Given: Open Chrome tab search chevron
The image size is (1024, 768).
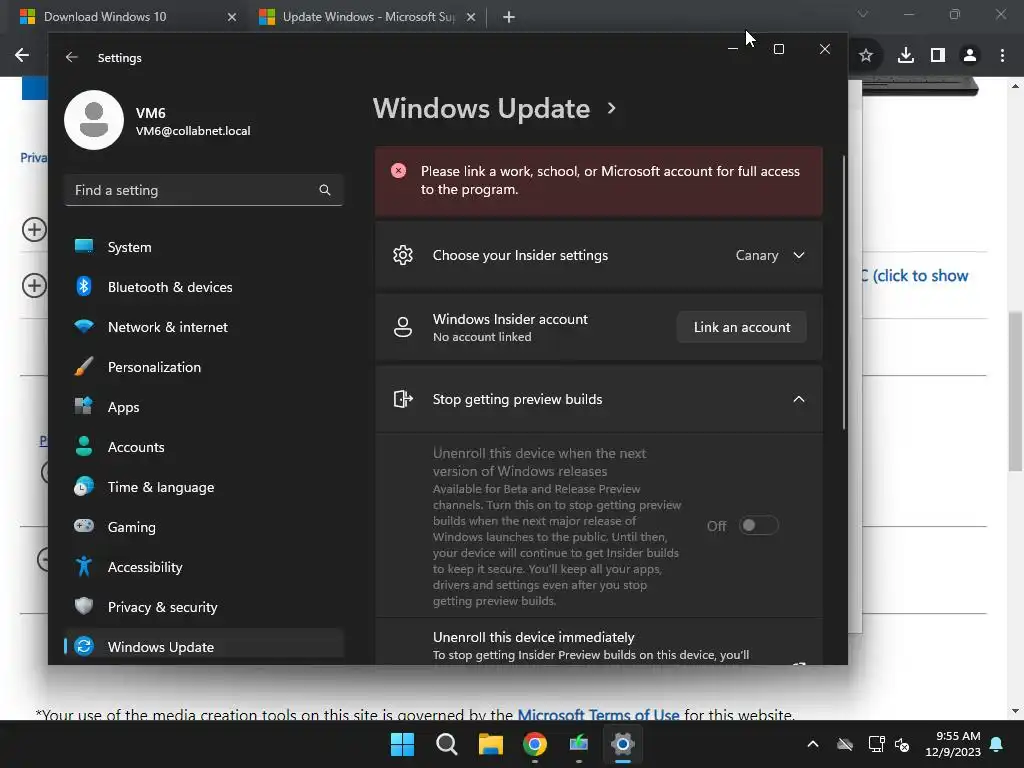Looking at the screenshot, I should coord(863,14).
